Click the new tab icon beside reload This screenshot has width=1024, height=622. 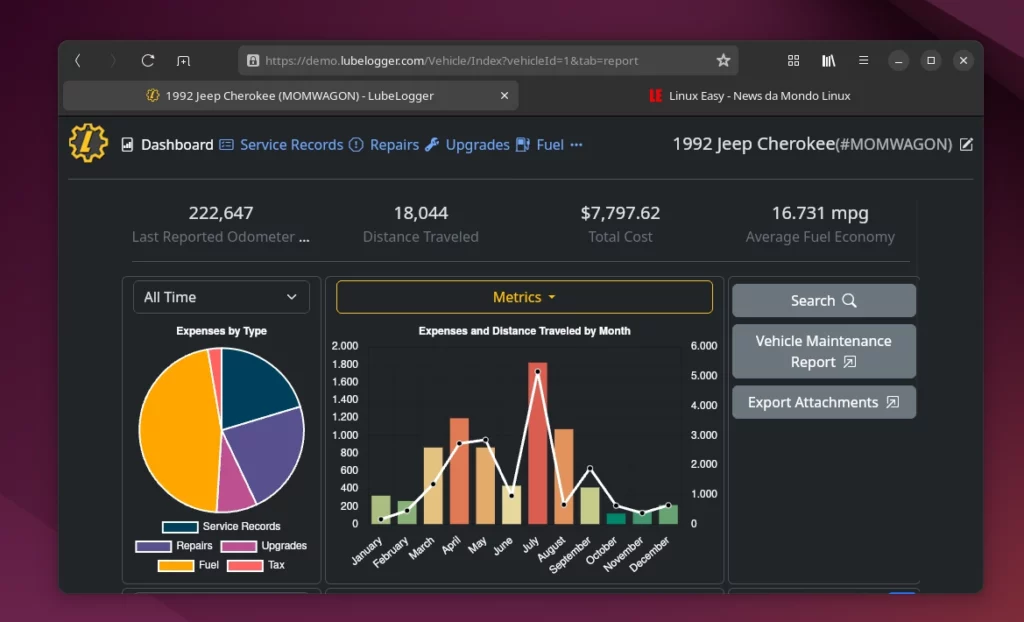(x=183, y=60)
